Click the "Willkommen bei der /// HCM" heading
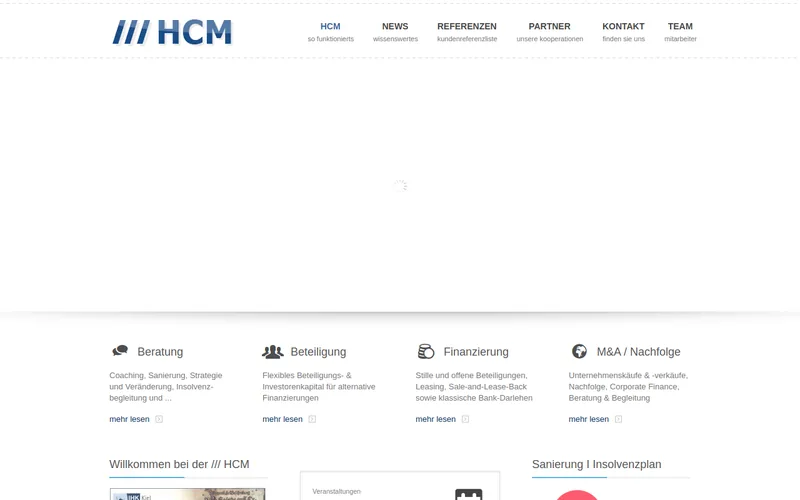 coord(179,464)
